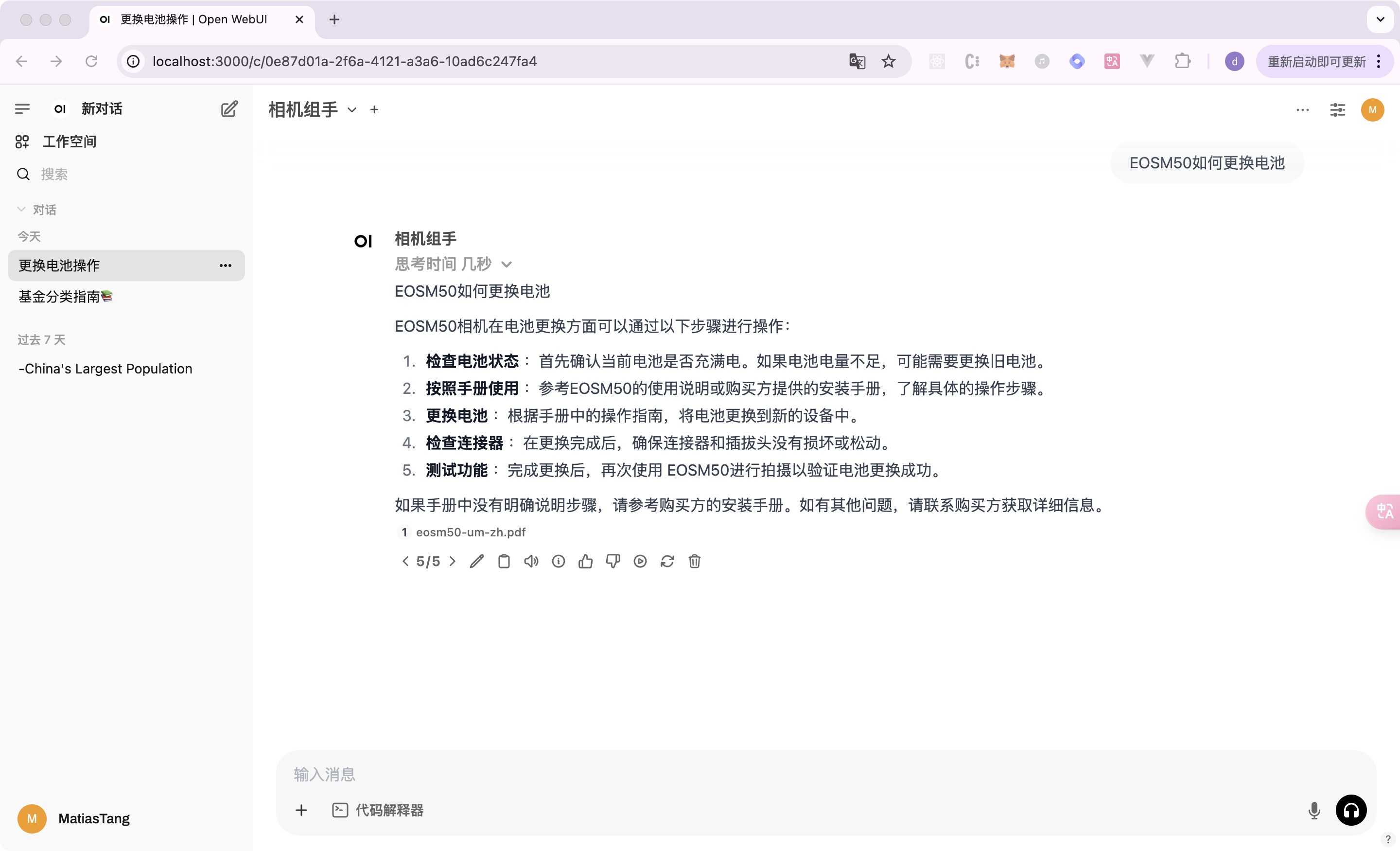1400x851 pixels.
Task: Click the browser forward arrow
Action: point(56,61)
